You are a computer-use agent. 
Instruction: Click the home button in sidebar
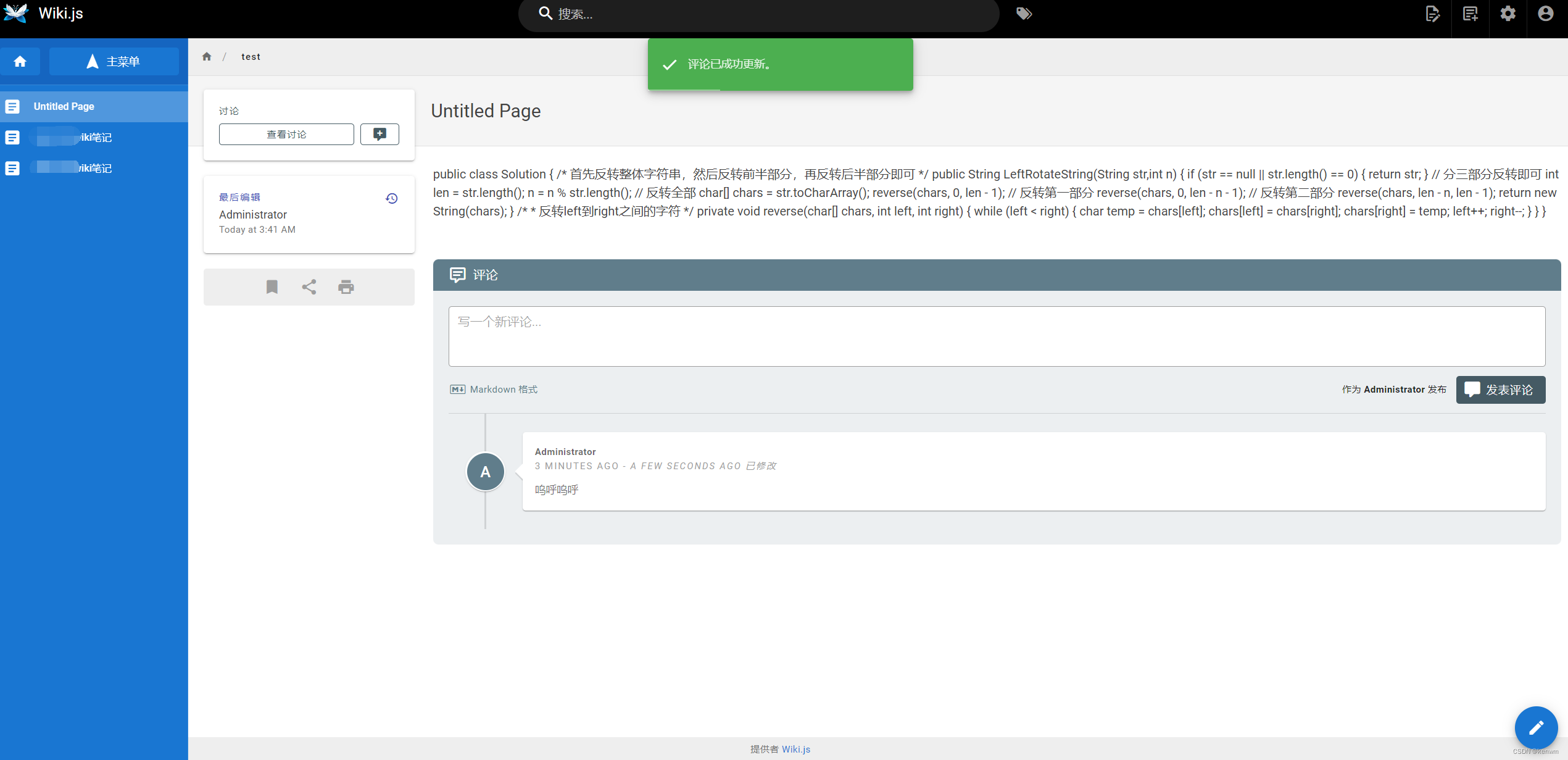pyautogui.click(x=20, y=62)
